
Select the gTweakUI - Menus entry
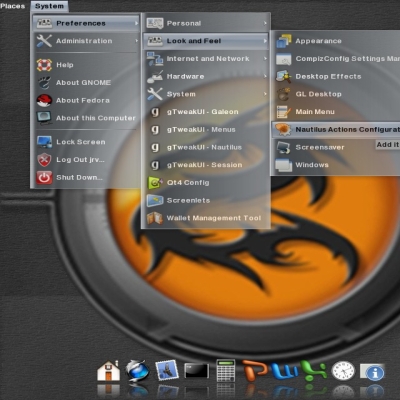coord(206,129)
